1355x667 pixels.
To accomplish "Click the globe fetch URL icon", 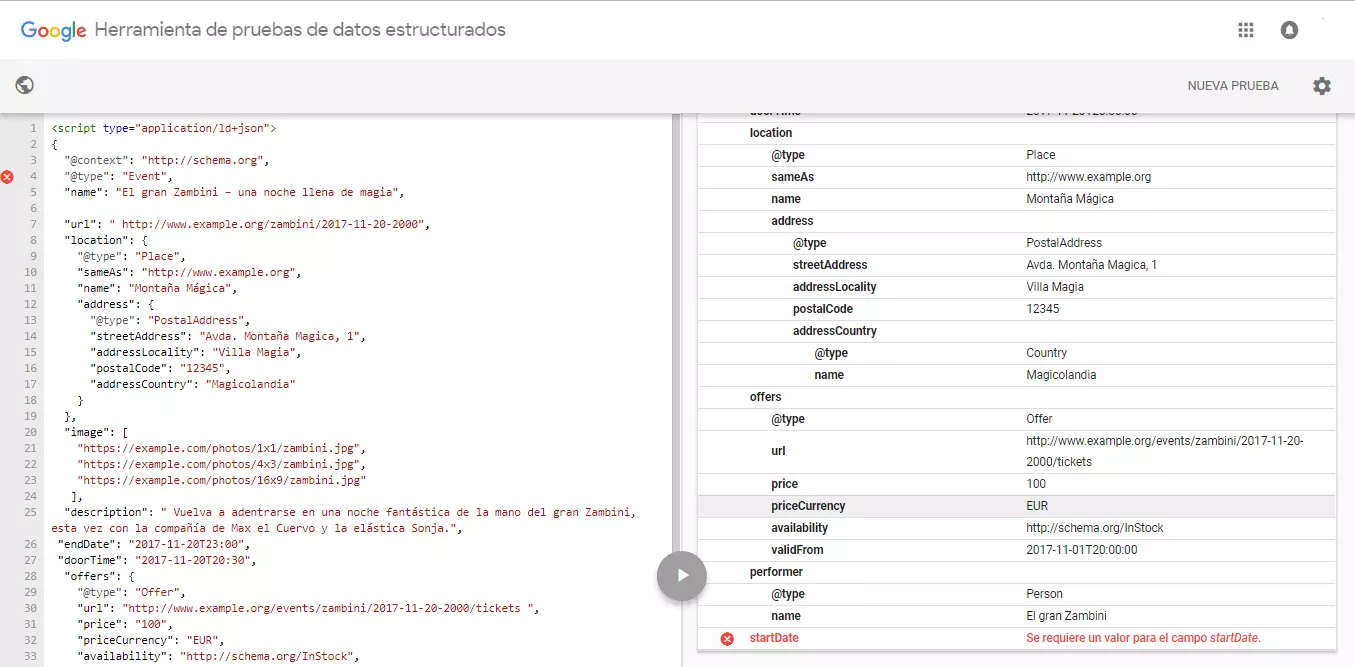I will (25, 86).
